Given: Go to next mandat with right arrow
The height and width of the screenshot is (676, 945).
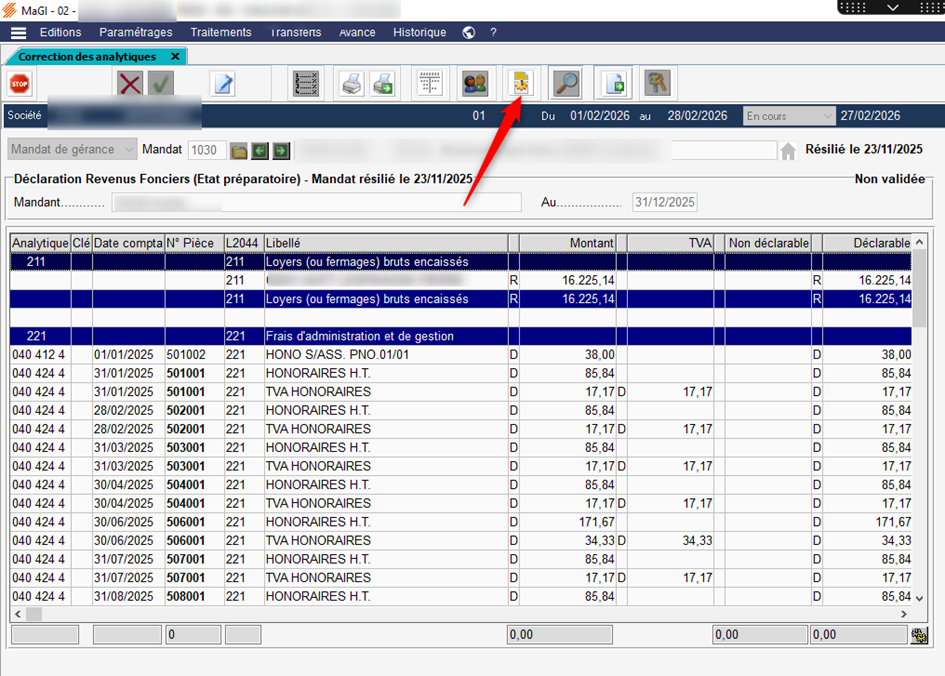Looking at the screenshot, I should (x=281, y=151).
